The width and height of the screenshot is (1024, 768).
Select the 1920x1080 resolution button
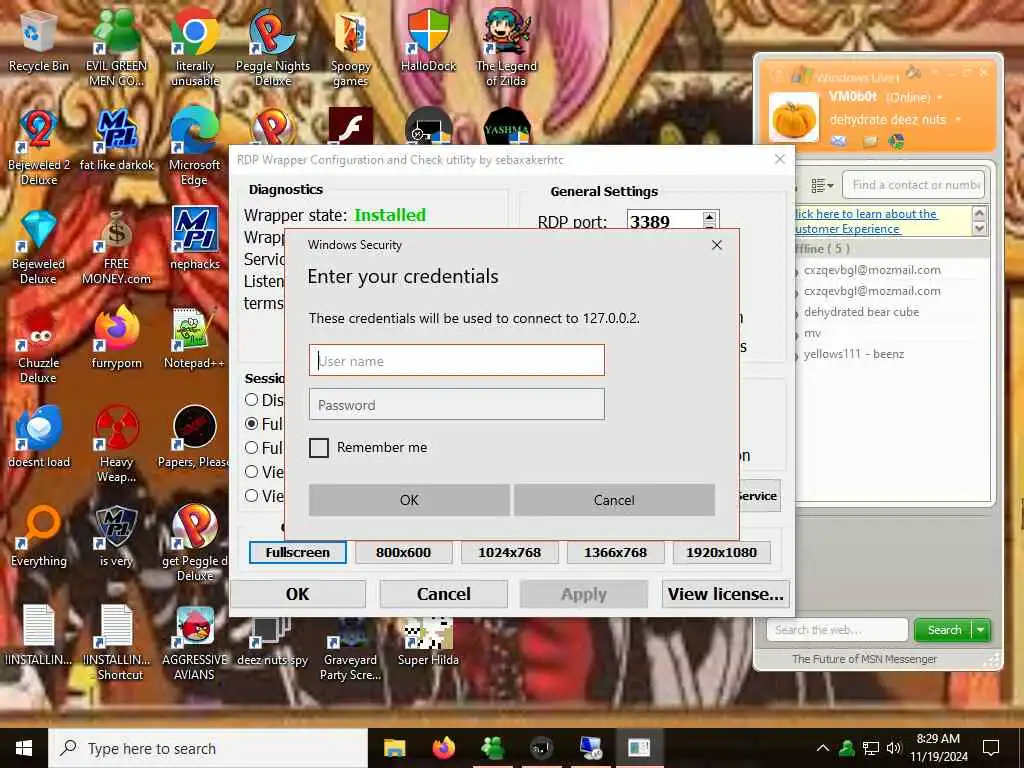[722, 552]
